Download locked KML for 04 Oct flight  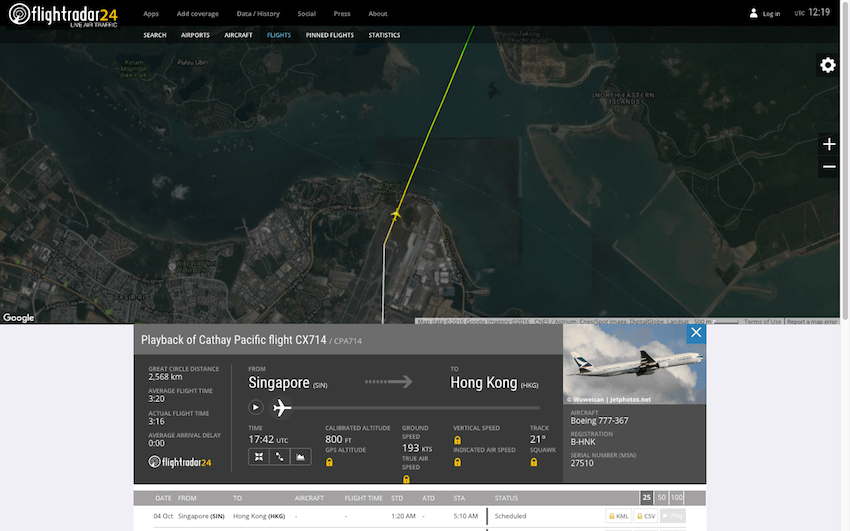[619, 516]
